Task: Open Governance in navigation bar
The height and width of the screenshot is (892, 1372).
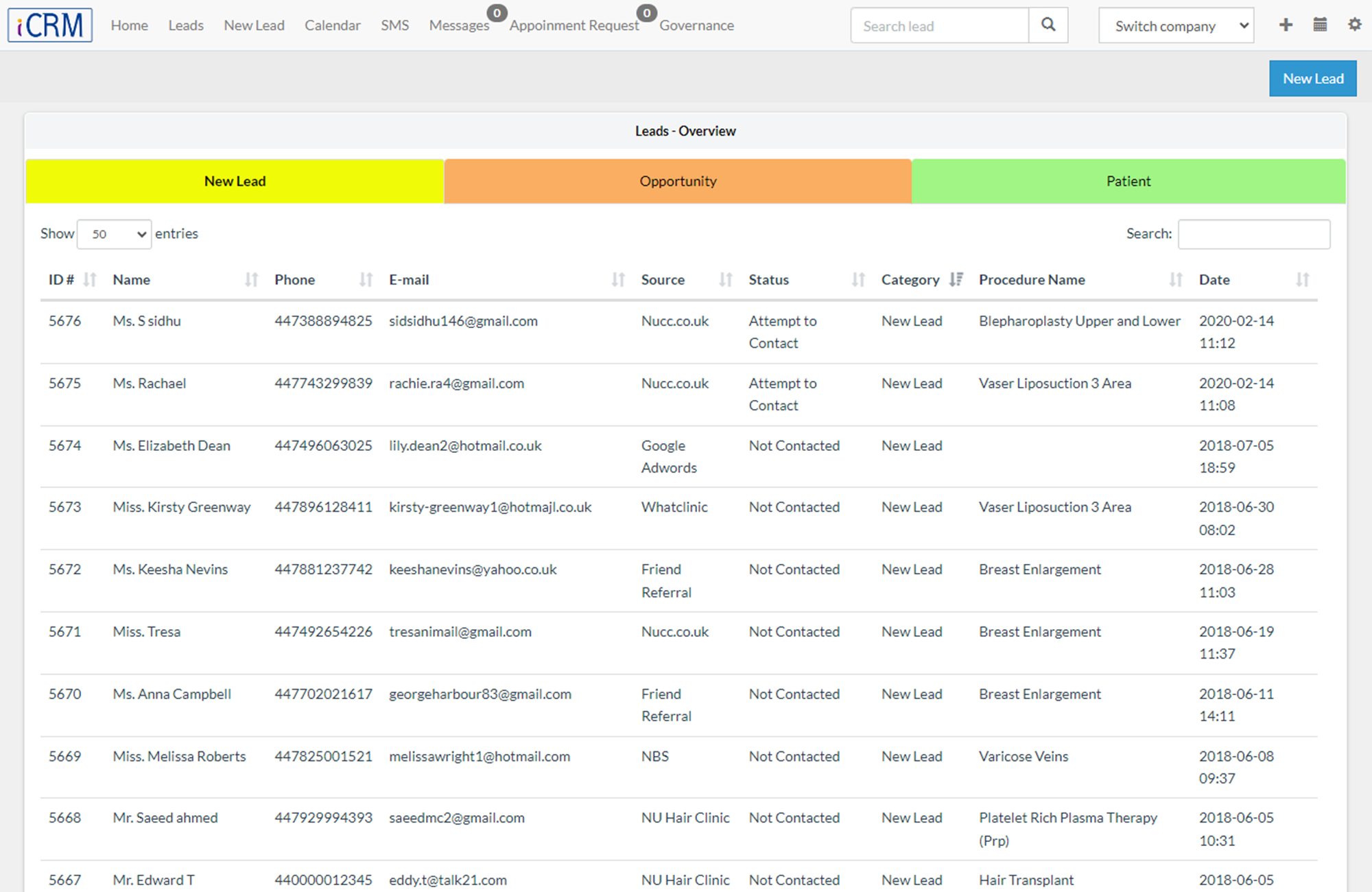Action: (x=696, y=25)
